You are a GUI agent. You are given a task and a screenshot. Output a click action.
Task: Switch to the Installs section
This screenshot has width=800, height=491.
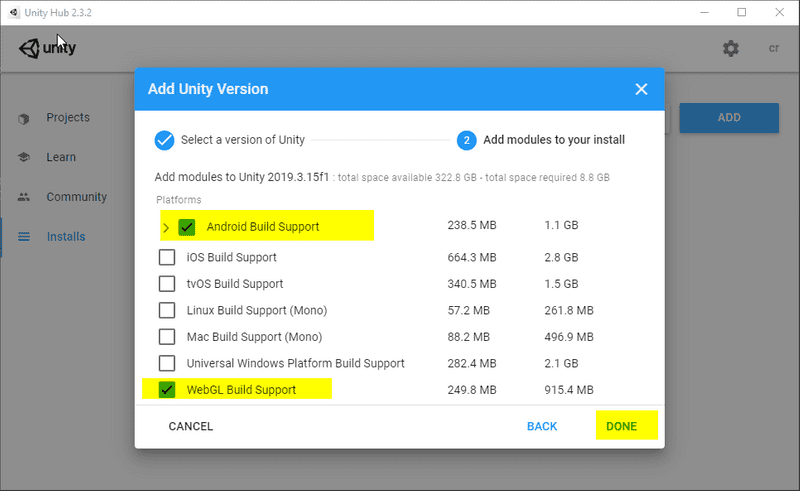(x=66, y=237)
